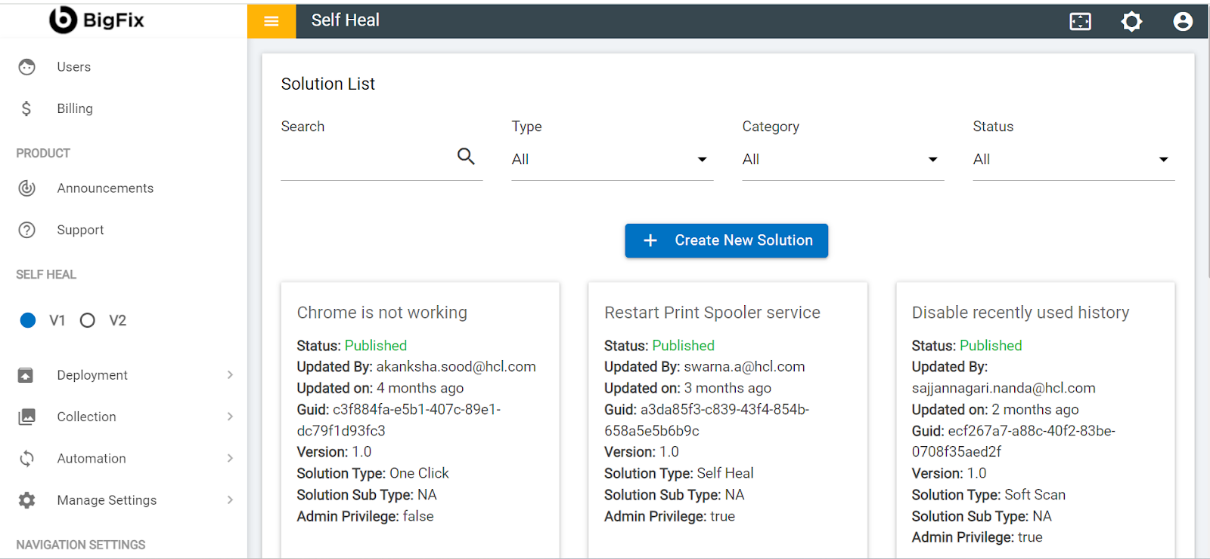
Task: Open the Status filter dropdown
Action: [1073, 160]
